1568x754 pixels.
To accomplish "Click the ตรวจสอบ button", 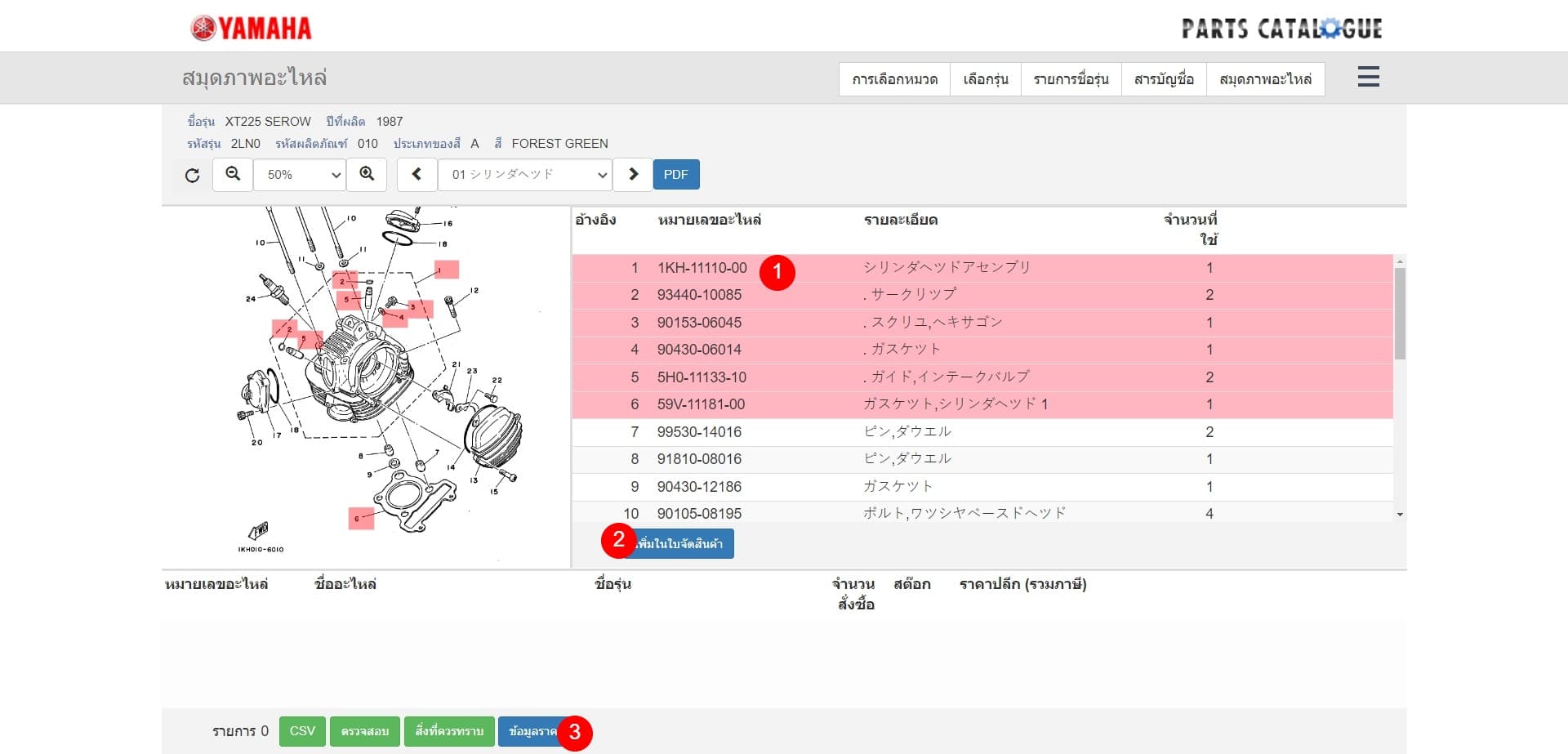I will pyautogui.click(x=364, y=731).
